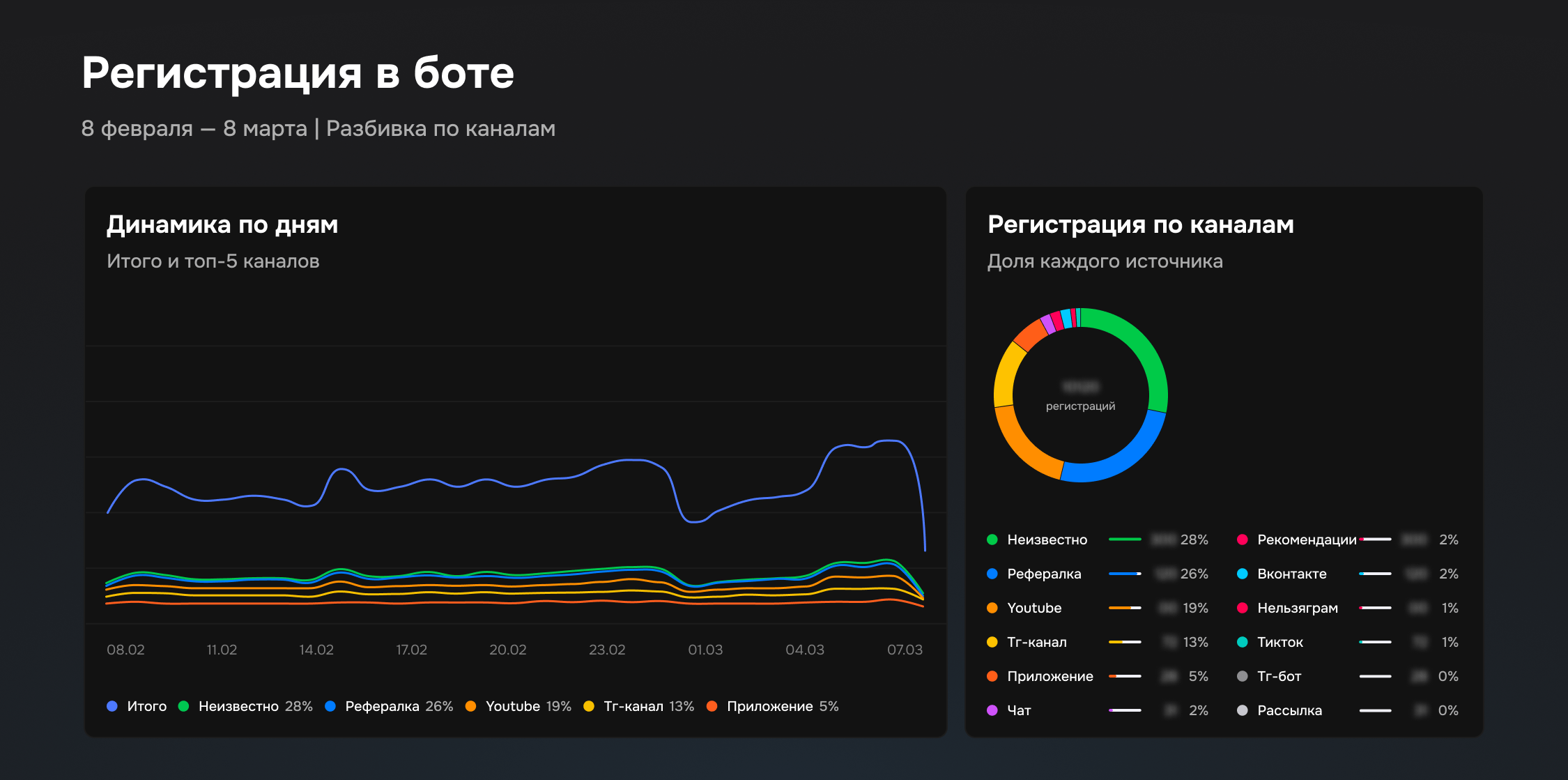Toggle Рефералка 26% legend entry below chart
Screen dimensions: 1568x780
tap(390, 706)
